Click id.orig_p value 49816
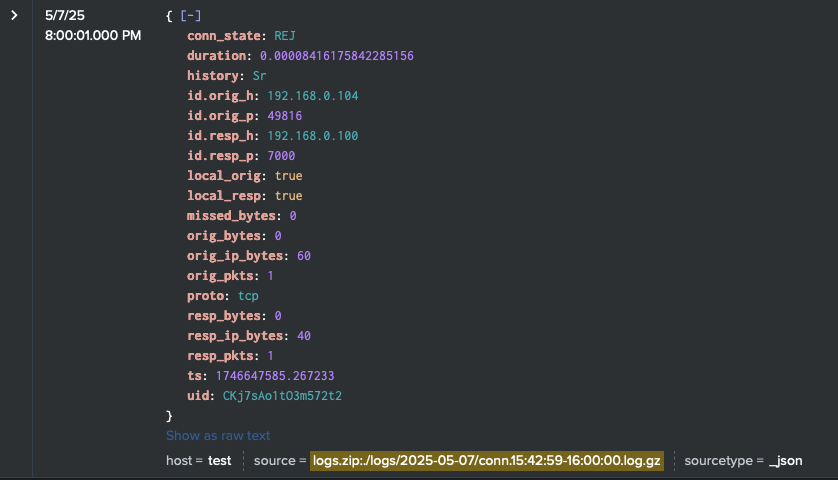Image resolution: width=838 pixels, height=480 pixels. tap(285, 116)
